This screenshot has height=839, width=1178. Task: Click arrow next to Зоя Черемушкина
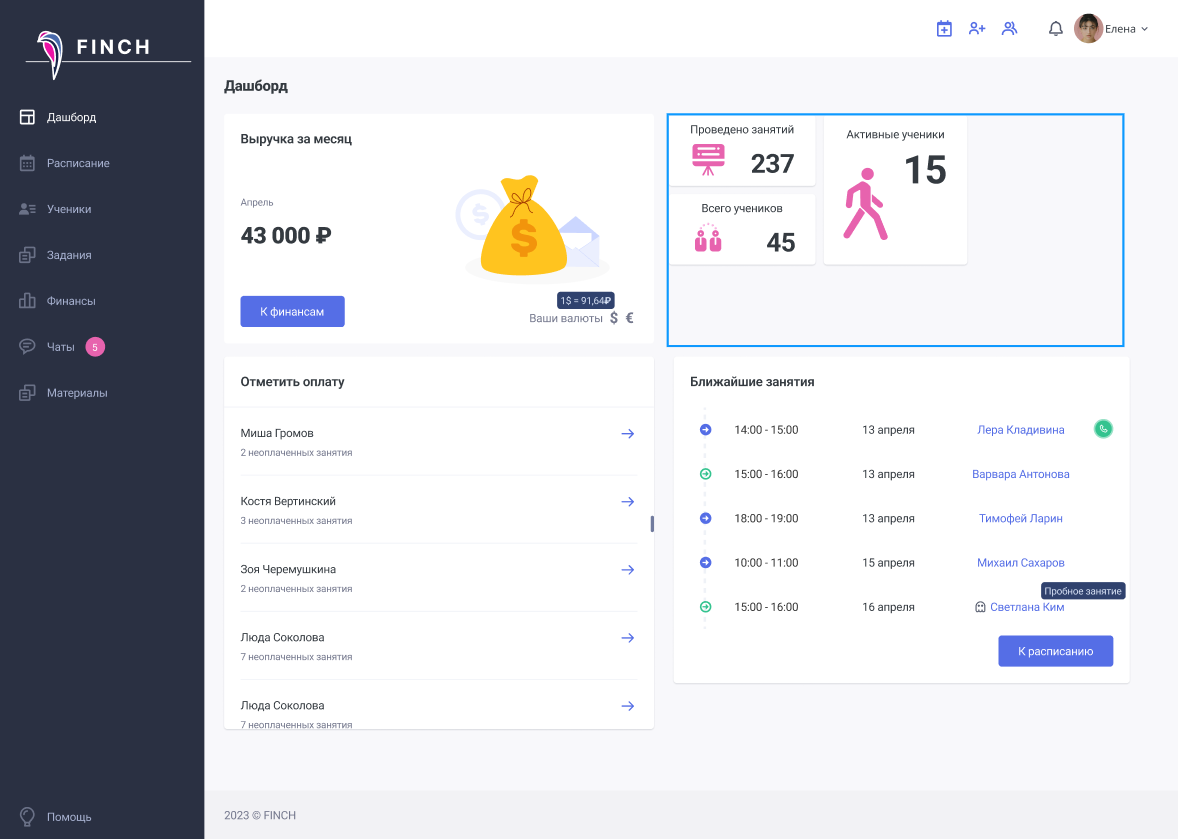(x=628, y=570)
